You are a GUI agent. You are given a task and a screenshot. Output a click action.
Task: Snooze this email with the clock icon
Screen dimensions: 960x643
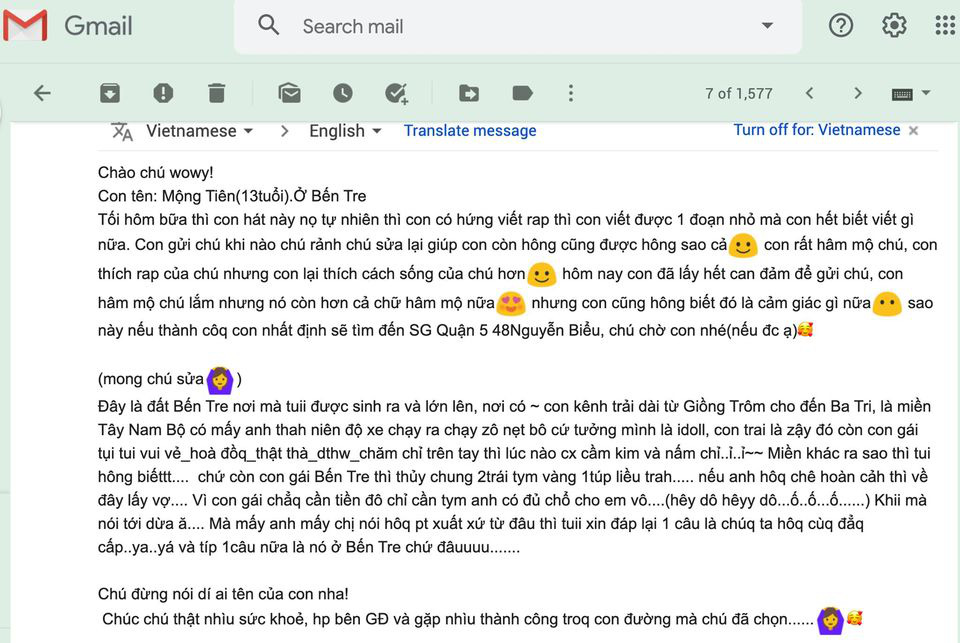click(343, 93)
